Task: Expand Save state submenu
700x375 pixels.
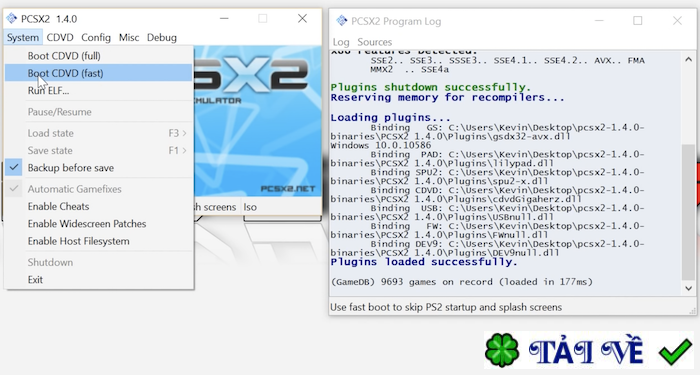Action: [x=99, y=150]
